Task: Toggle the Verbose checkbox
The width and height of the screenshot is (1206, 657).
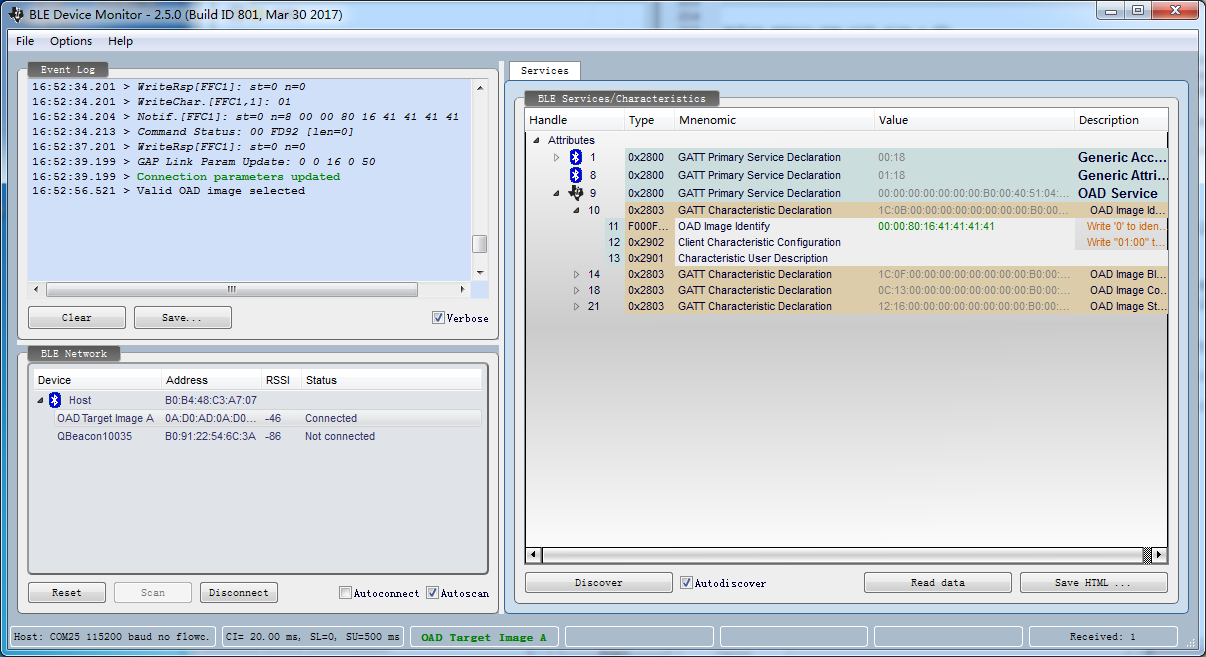Action: coord(438,318)
